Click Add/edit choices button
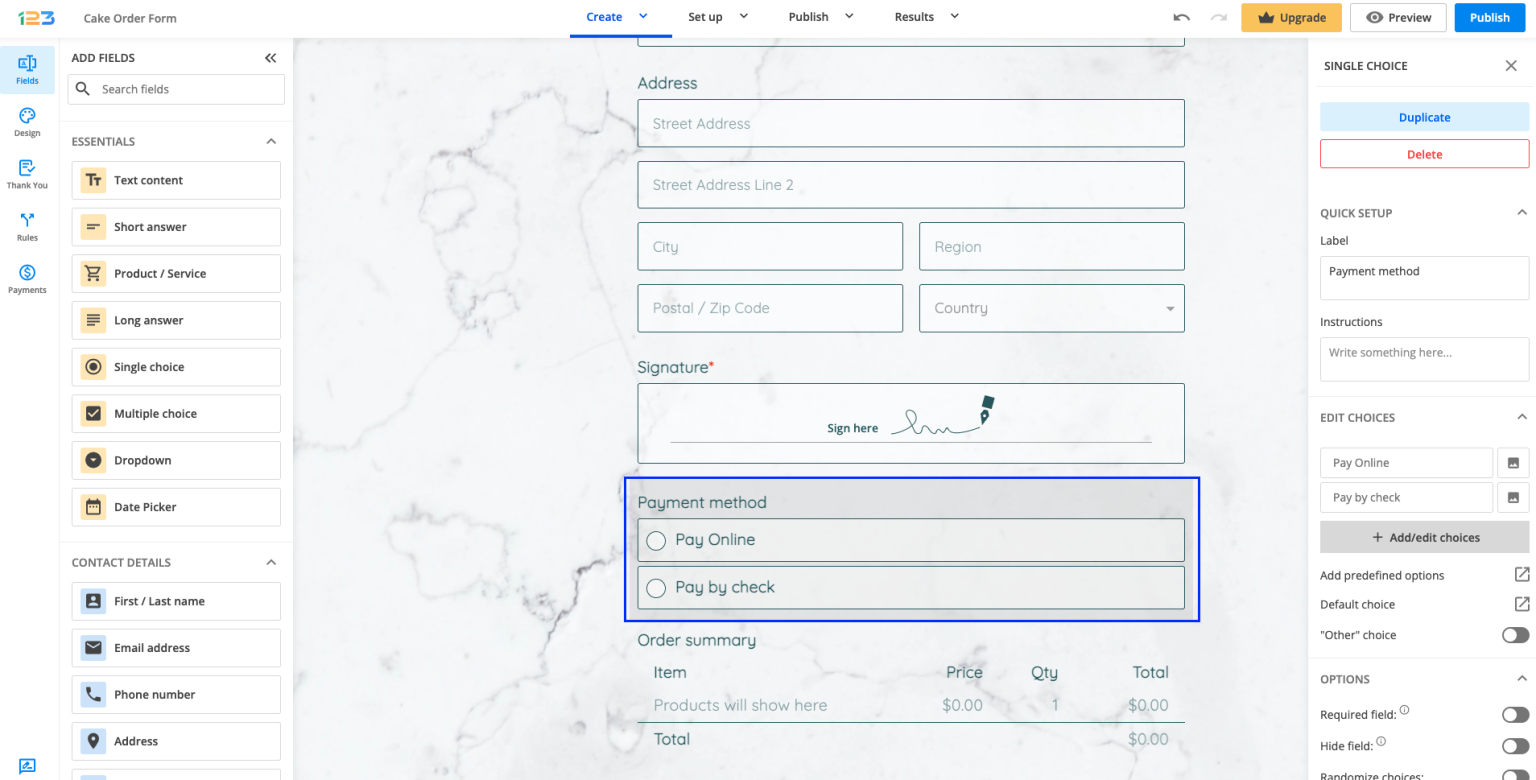 [1424, 537]
